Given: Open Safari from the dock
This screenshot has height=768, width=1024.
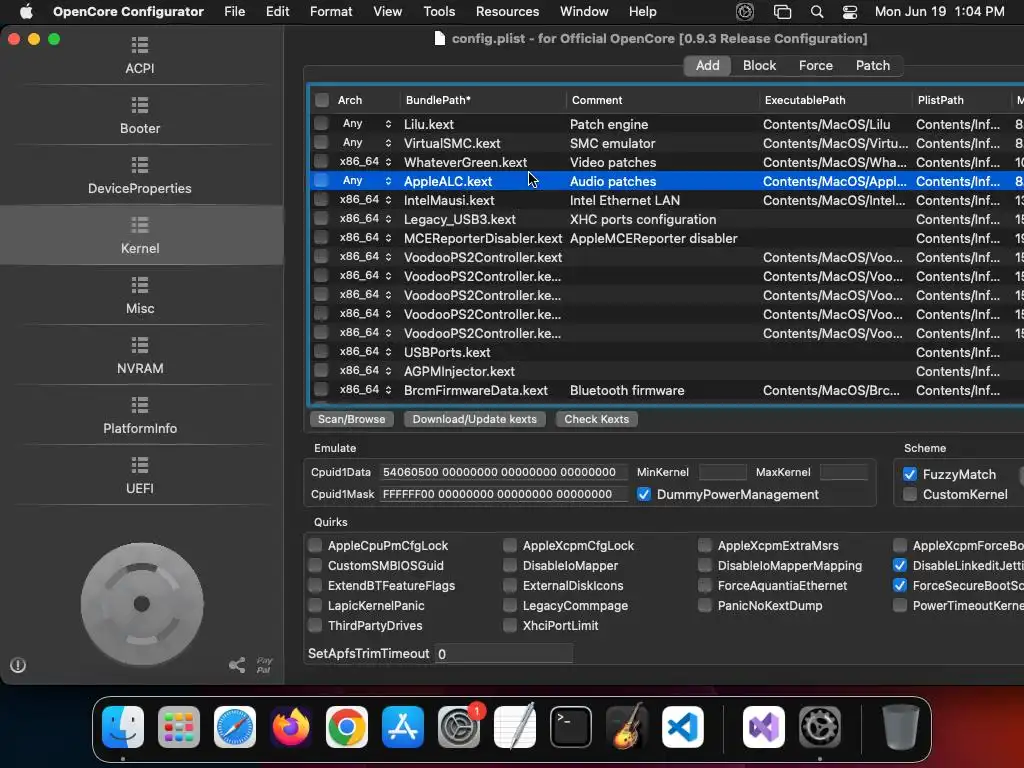Looking at the screenshot, I should pos(235,726).
